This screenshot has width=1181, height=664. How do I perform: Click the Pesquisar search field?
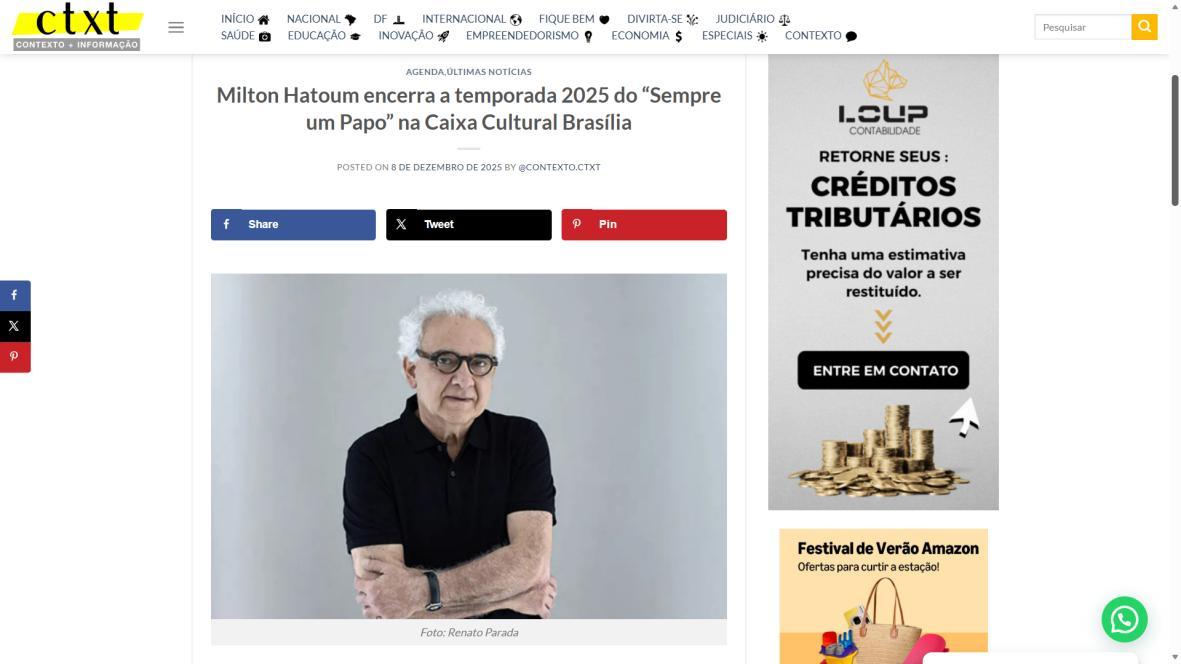[1082, 27]
